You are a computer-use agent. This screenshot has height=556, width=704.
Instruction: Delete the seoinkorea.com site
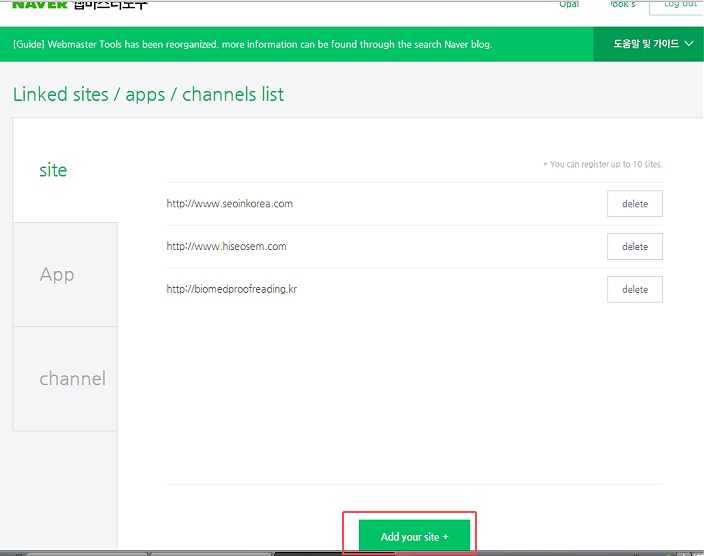(x=635, y=203)
